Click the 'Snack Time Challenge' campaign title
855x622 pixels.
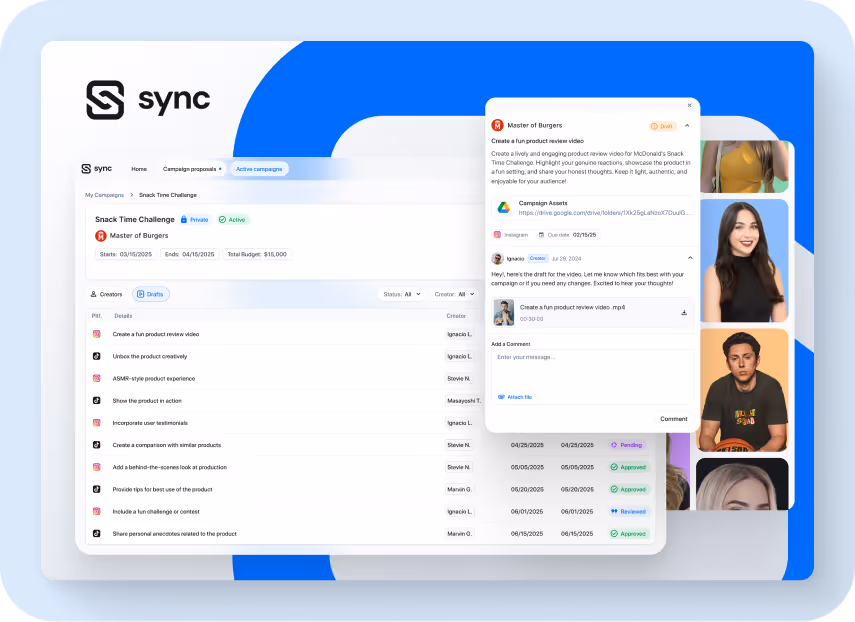[x=135, y=219]
